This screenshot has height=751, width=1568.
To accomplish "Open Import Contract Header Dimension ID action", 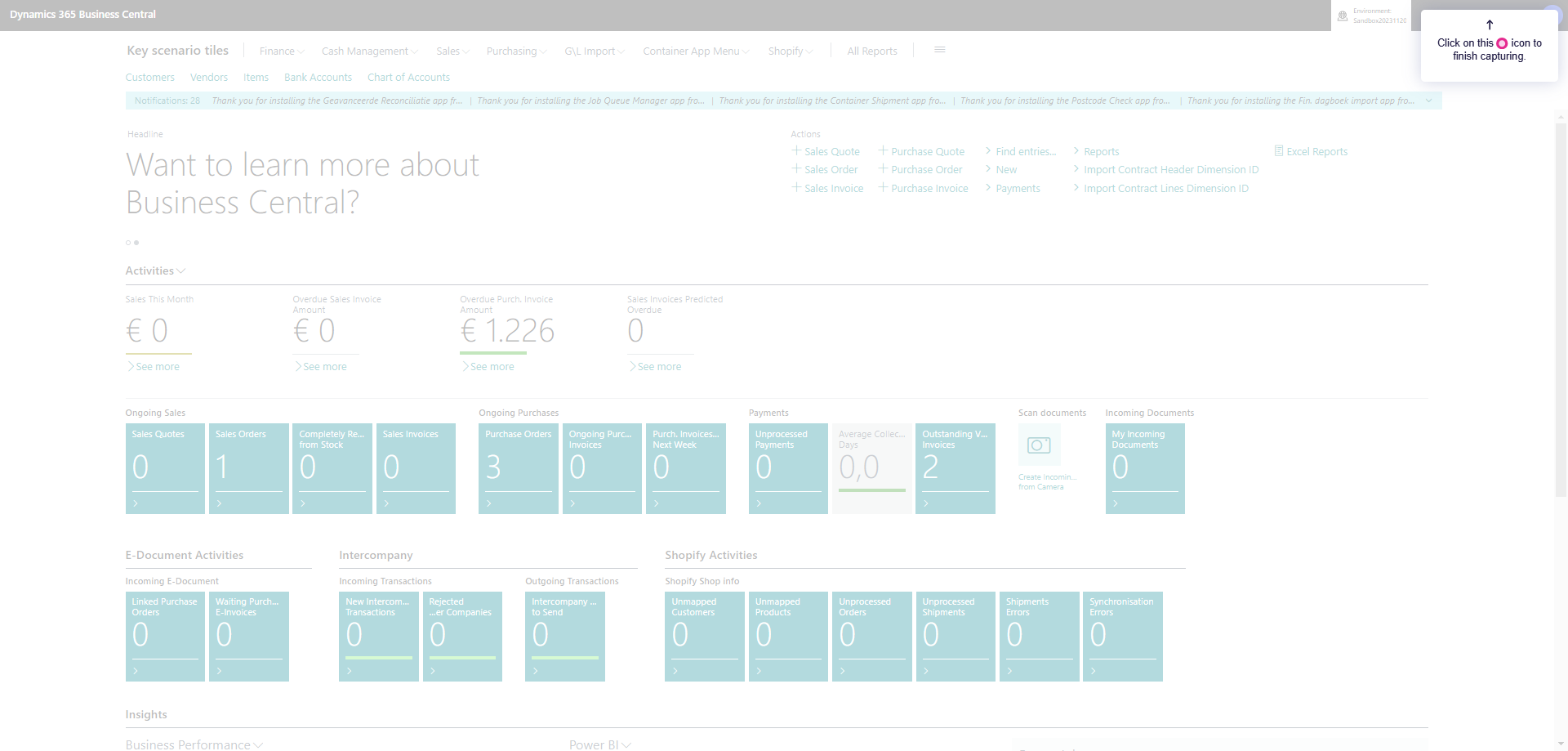I will pos(1171,169).
